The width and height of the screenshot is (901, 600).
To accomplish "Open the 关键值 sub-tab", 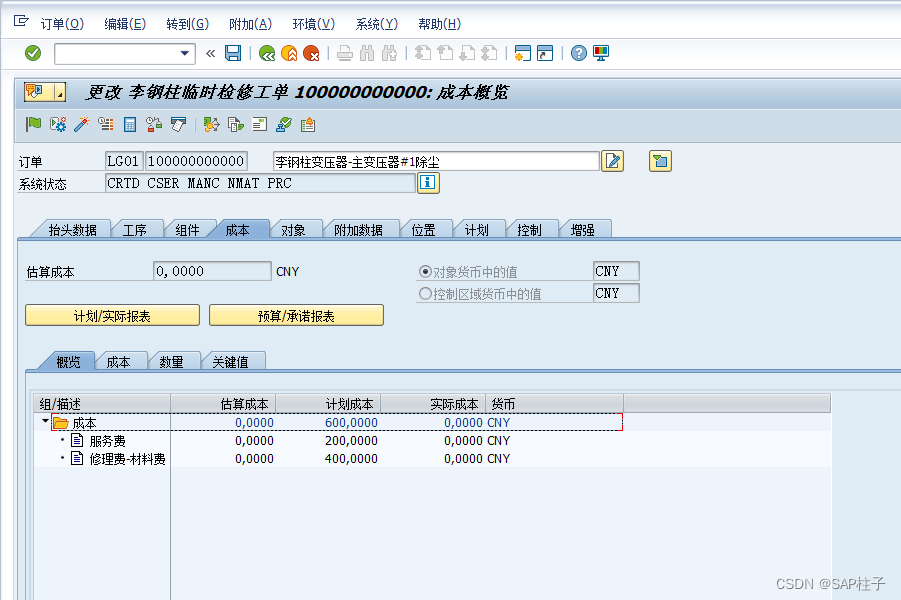I will (x=230, y=362).
